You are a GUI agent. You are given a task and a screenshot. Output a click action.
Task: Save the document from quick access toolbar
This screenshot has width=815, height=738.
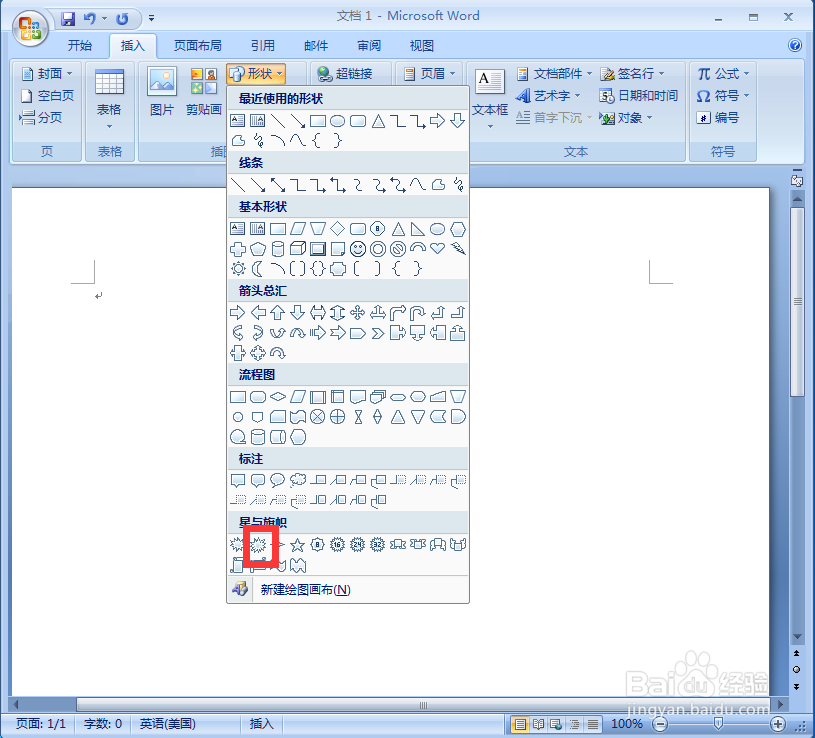coord(68,19)
